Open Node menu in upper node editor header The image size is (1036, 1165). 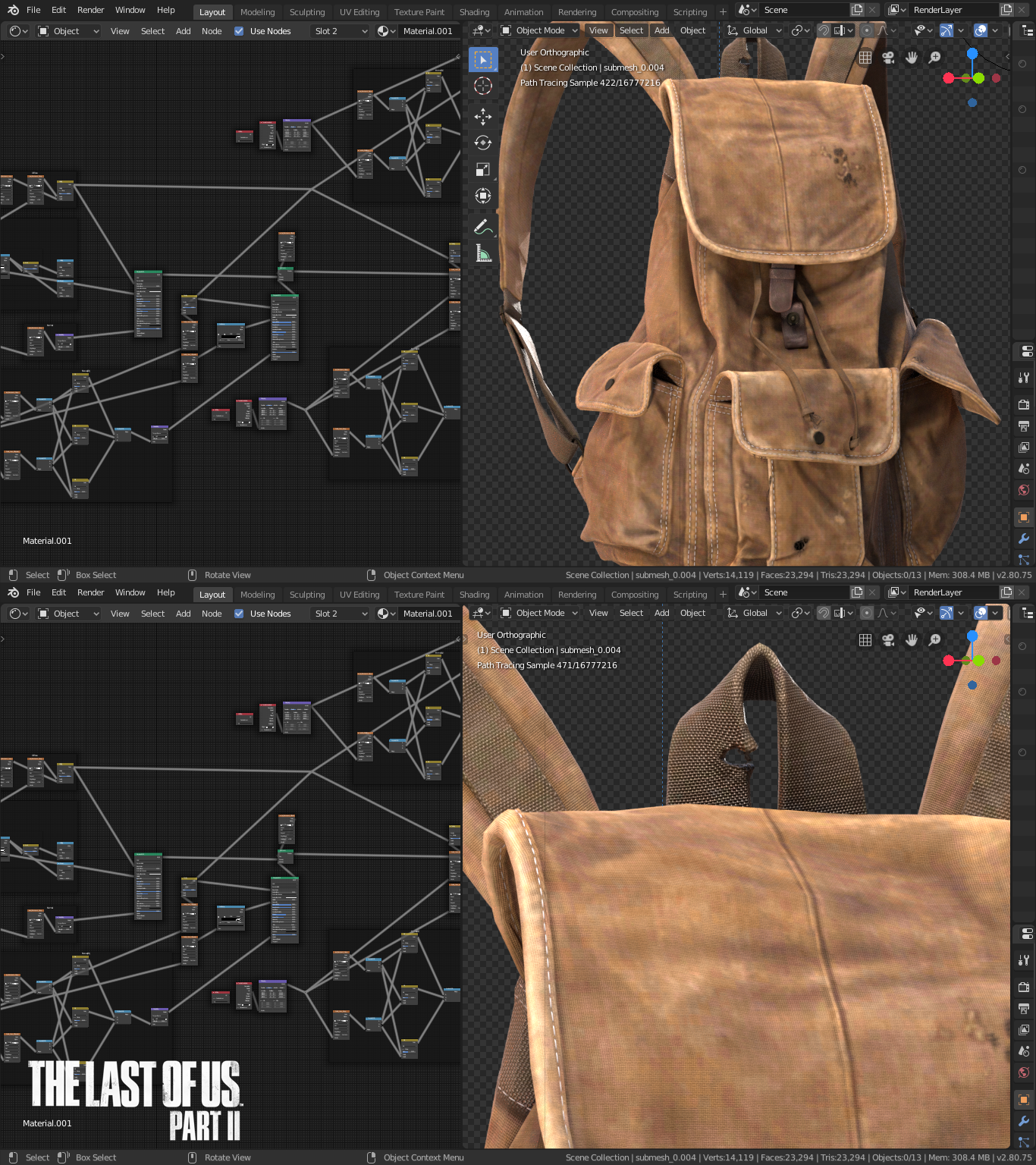pos(212,31)
